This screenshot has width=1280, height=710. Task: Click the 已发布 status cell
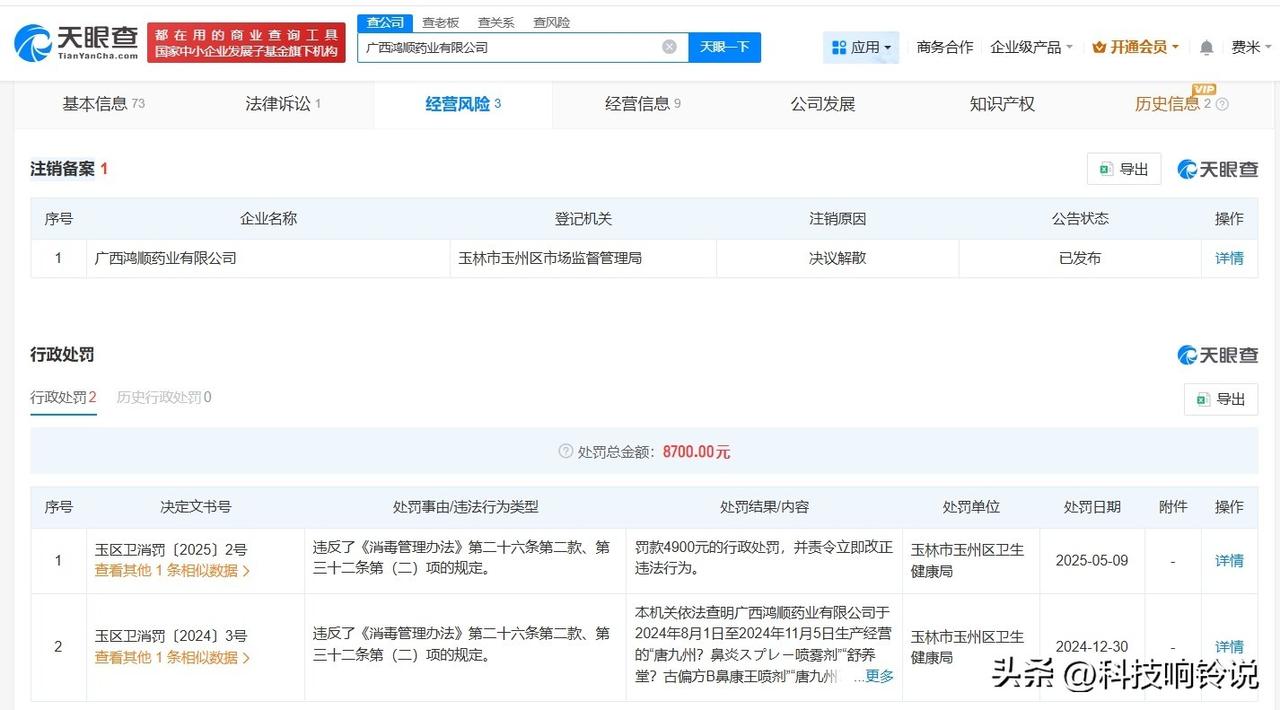click(x=1080, y=258)
